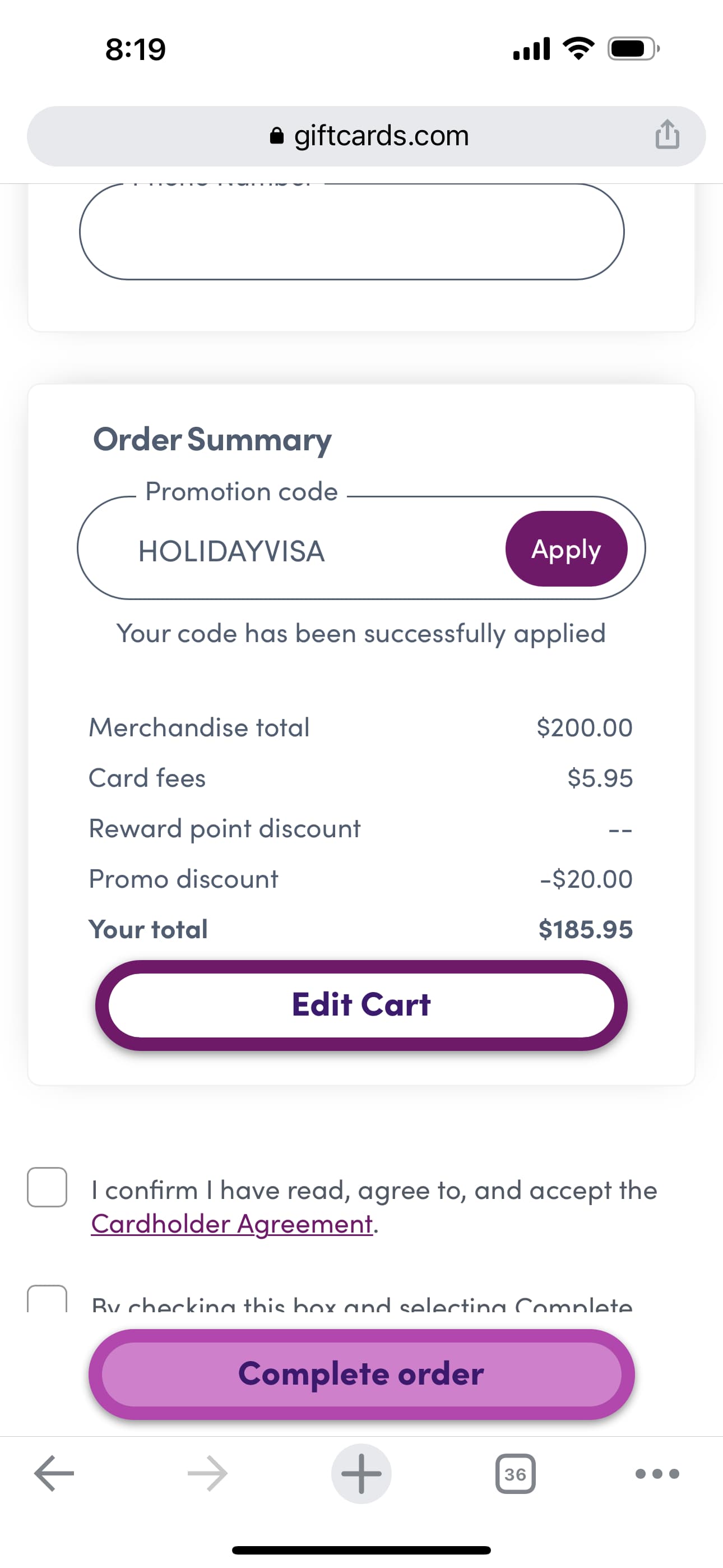Tap the Edit Cart button

tap(361, 1004)
